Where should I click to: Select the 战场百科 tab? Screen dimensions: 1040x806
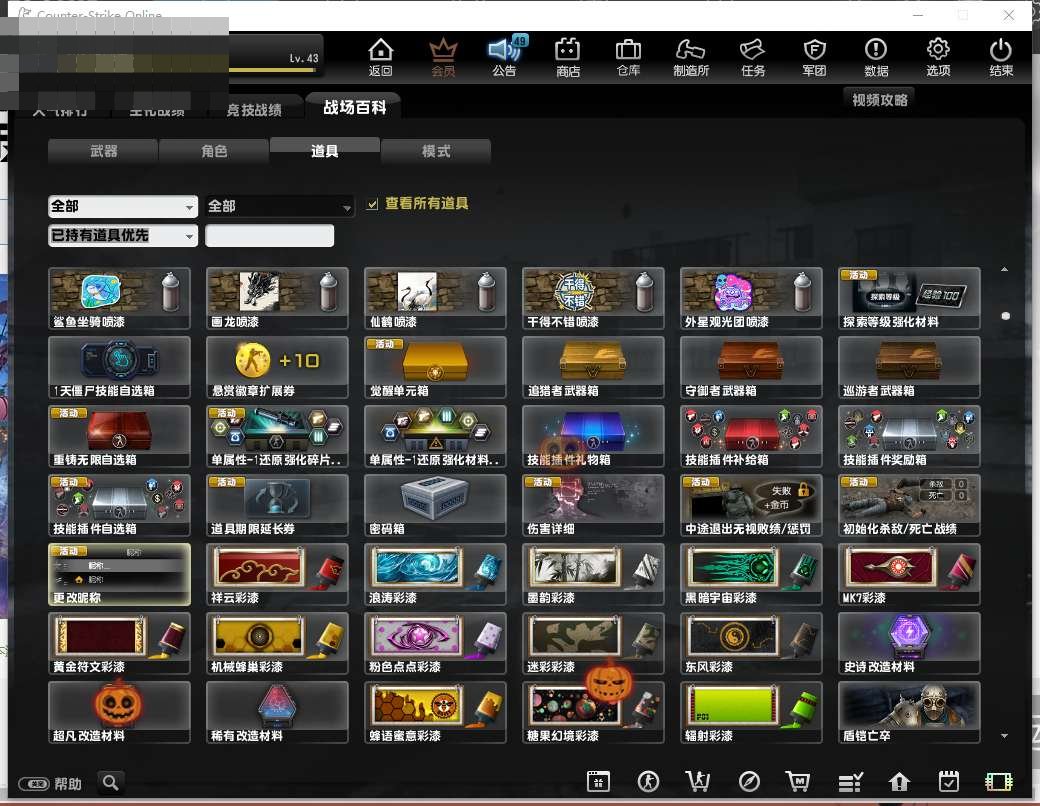point(354,107)
